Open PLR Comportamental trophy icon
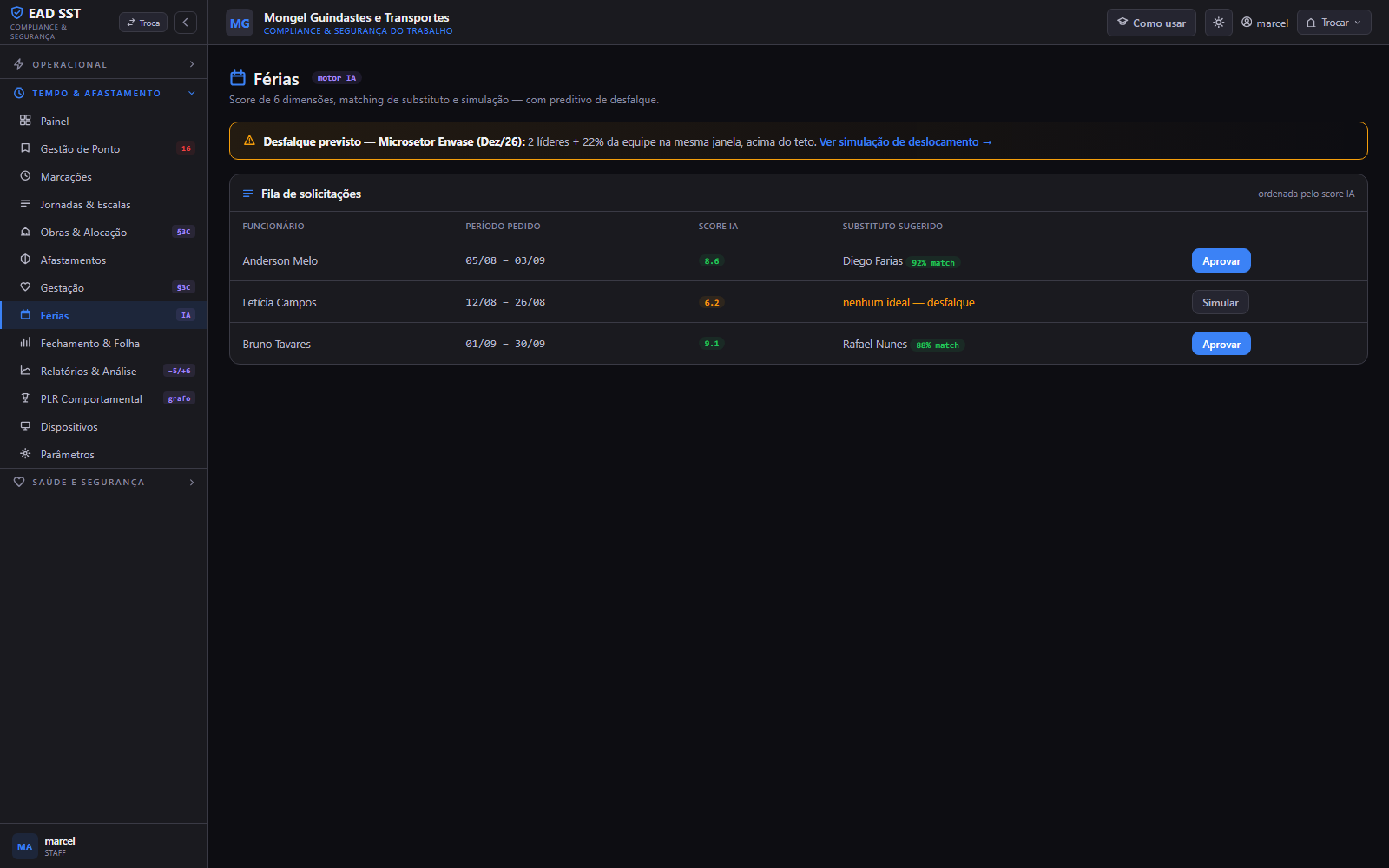 click(x=25, y=398)
